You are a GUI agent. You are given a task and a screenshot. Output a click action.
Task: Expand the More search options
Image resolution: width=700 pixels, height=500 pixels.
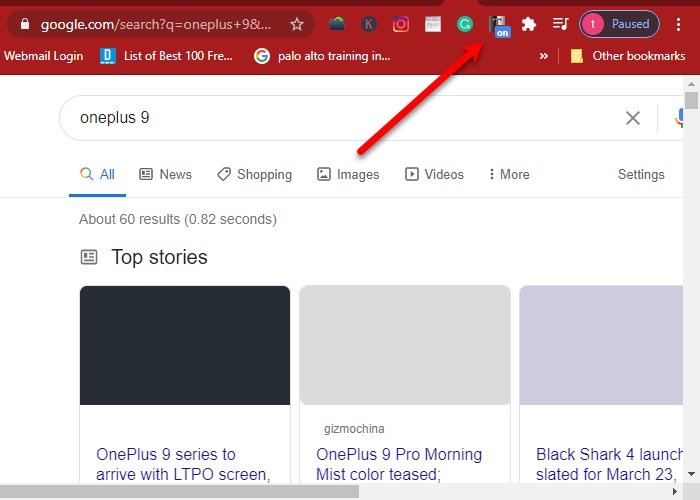point(509,175)
